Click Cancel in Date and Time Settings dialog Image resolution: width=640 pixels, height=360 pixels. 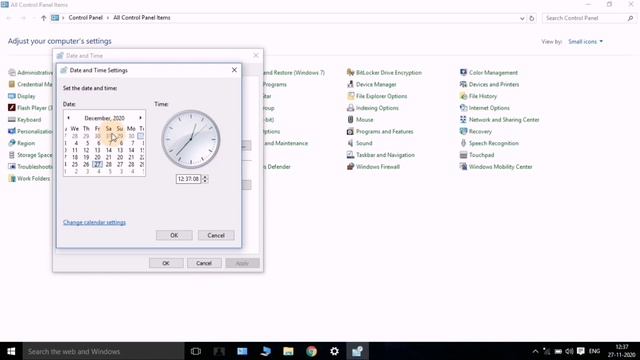coord(216,236)
